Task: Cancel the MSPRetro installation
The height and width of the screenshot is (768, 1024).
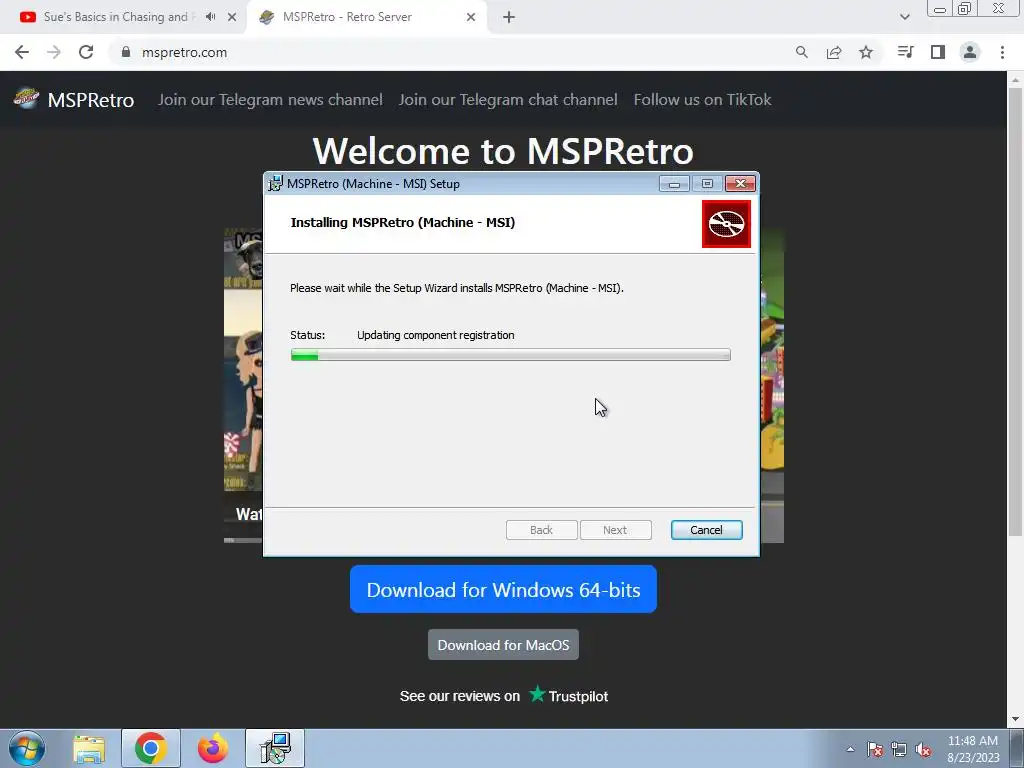Action: point(707,530)
